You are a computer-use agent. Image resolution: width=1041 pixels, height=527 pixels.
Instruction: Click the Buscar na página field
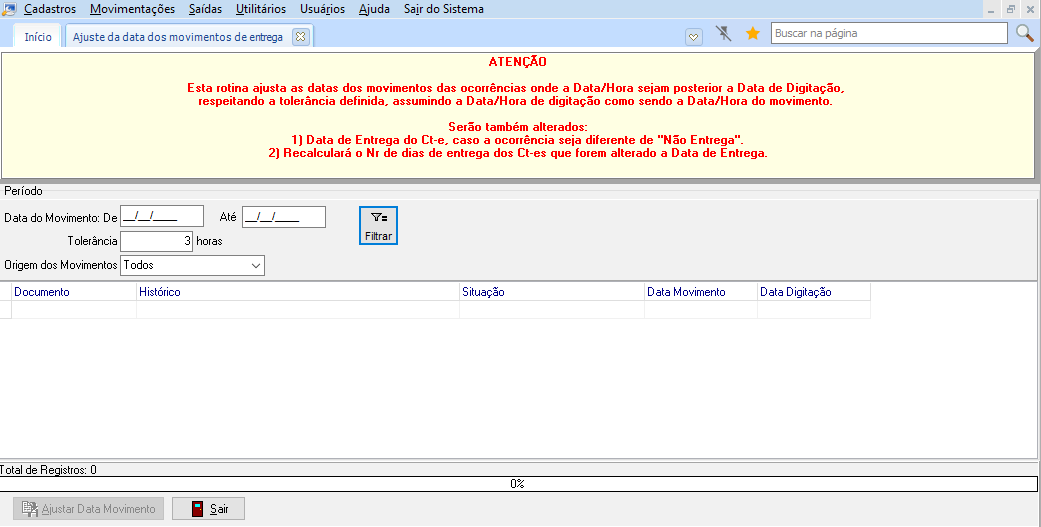[889, 33]
